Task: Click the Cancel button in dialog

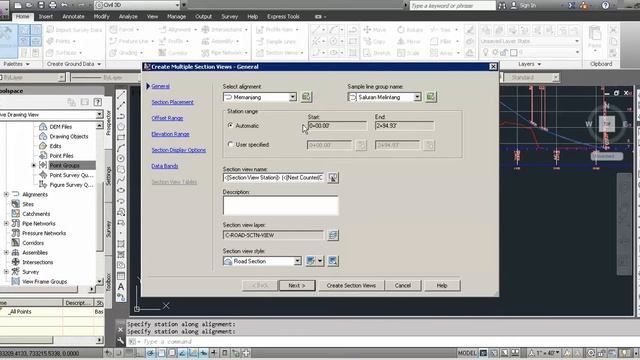Action: coord(403,285)
